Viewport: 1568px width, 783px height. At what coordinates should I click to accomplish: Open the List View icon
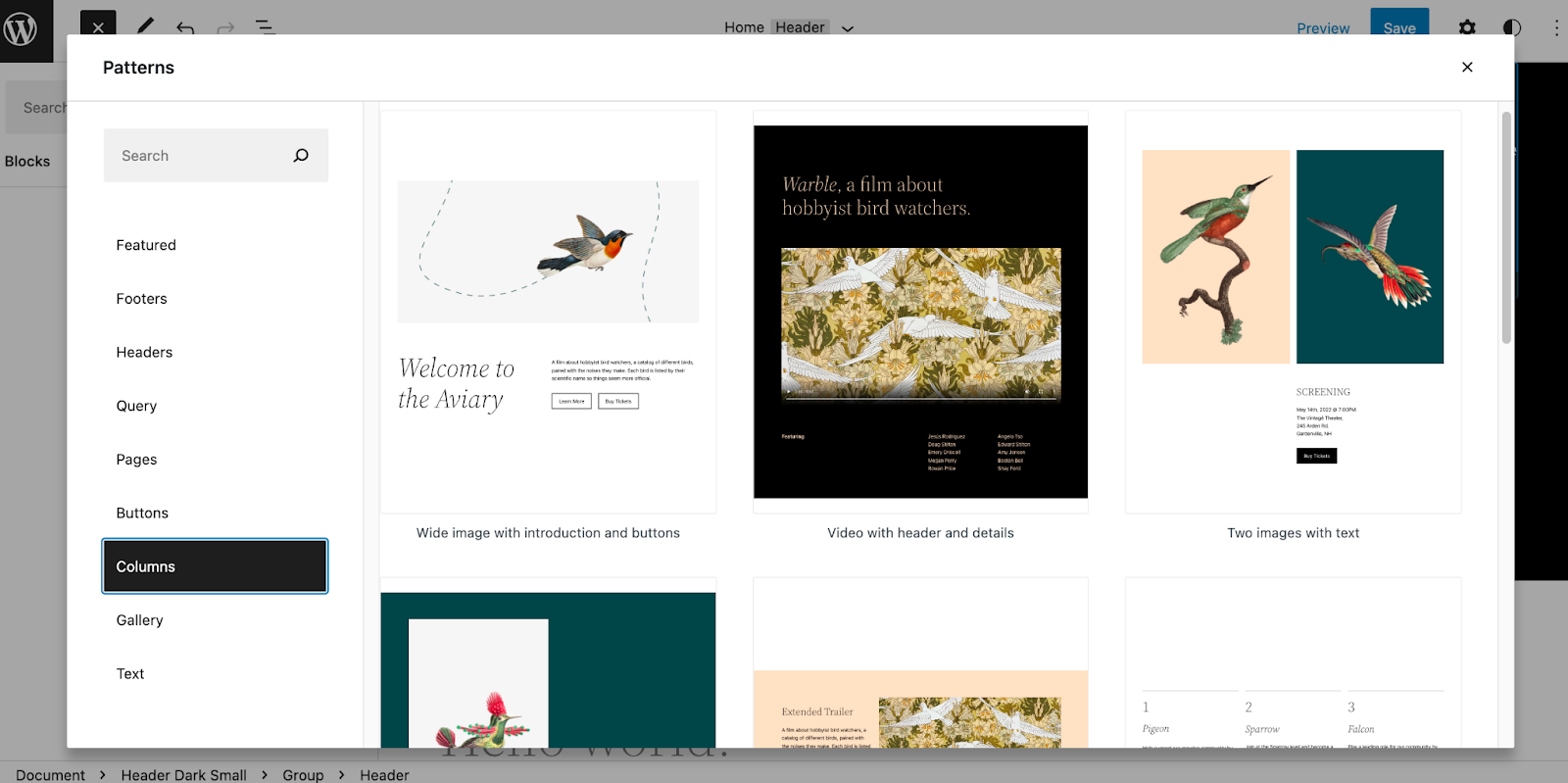coord(266,26)
